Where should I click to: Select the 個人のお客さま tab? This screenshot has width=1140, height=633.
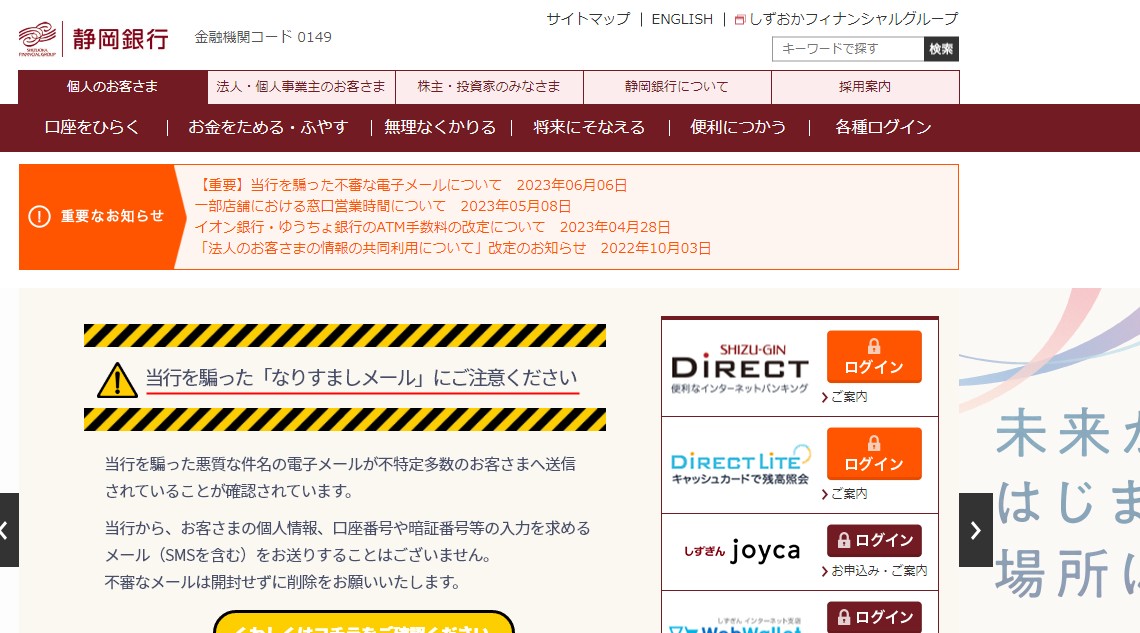click(x=113, y=86)
